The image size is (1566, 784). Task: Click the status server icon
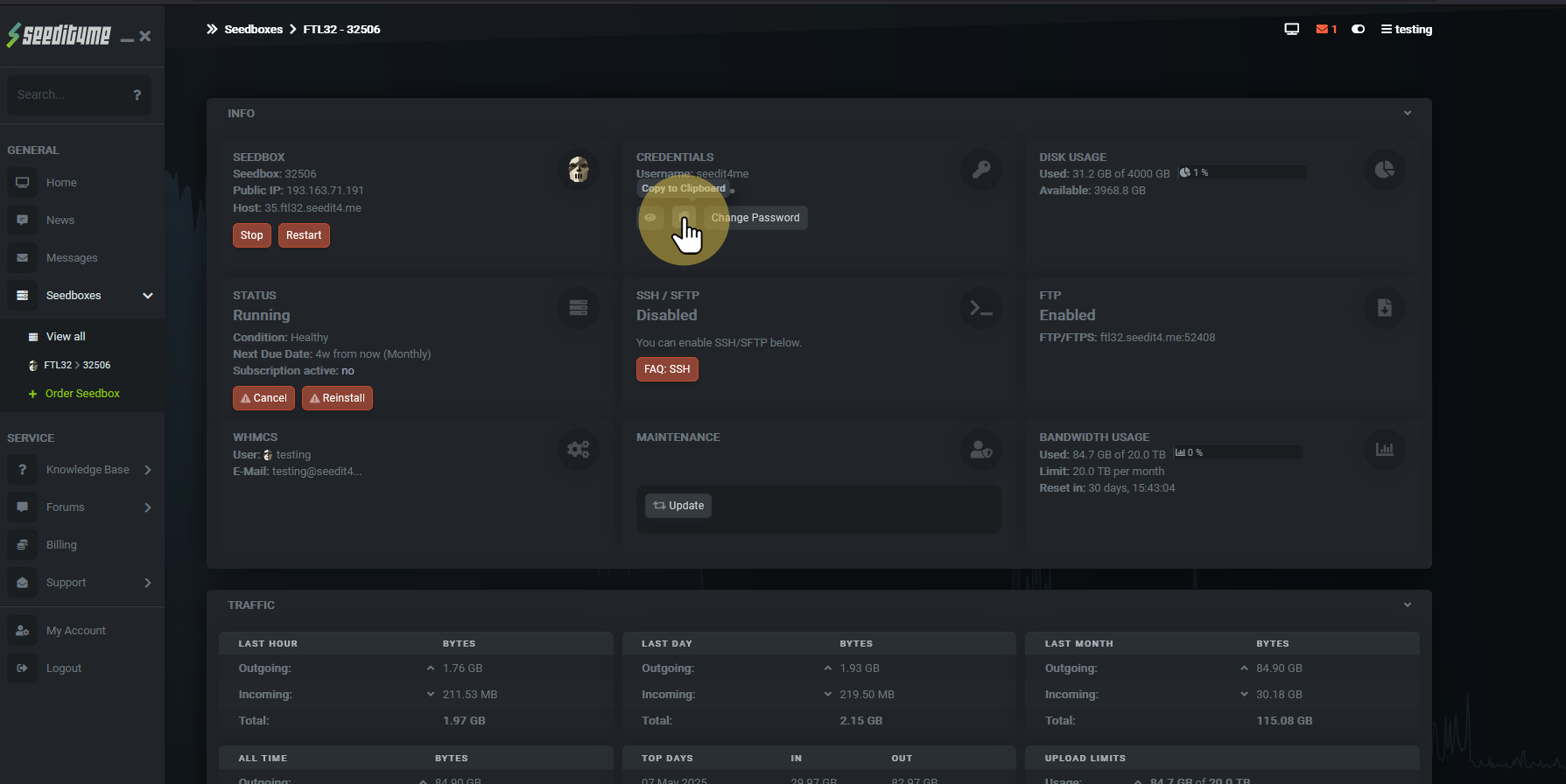(x=579, y=308)
